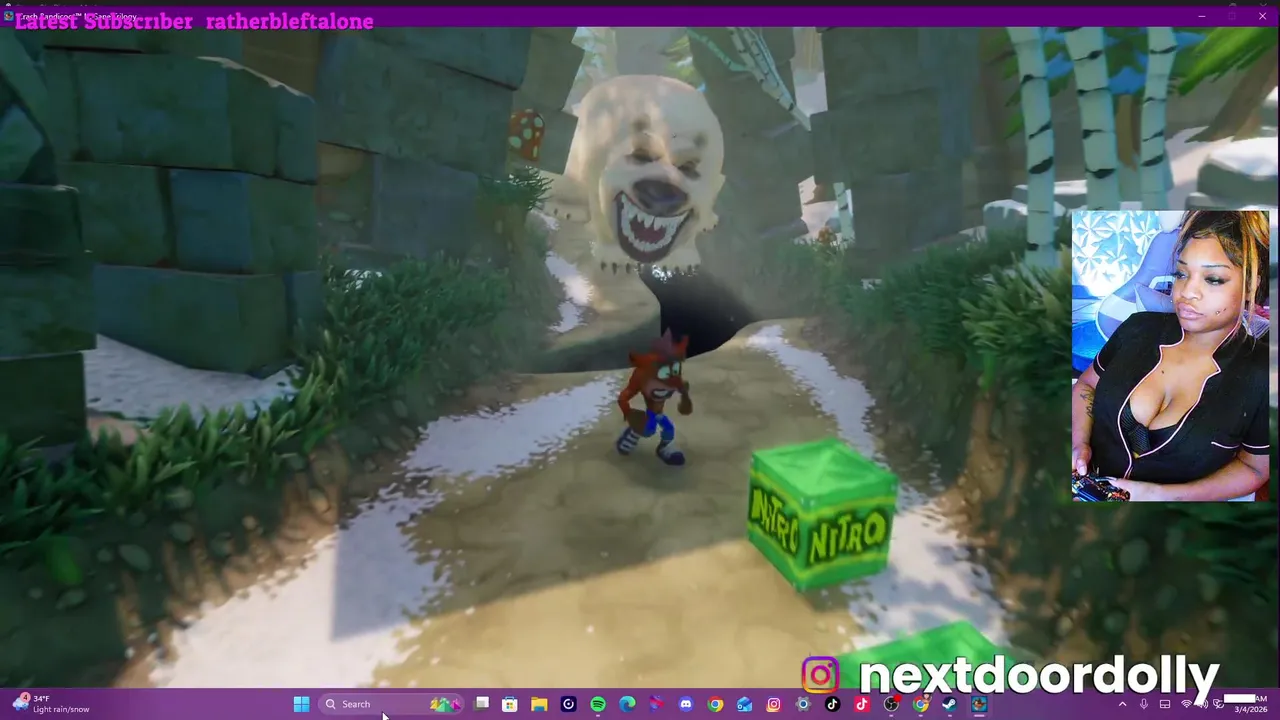Open Steam from the taskbar
This screenshot has width=1280, height=720.
coord(949,704)
